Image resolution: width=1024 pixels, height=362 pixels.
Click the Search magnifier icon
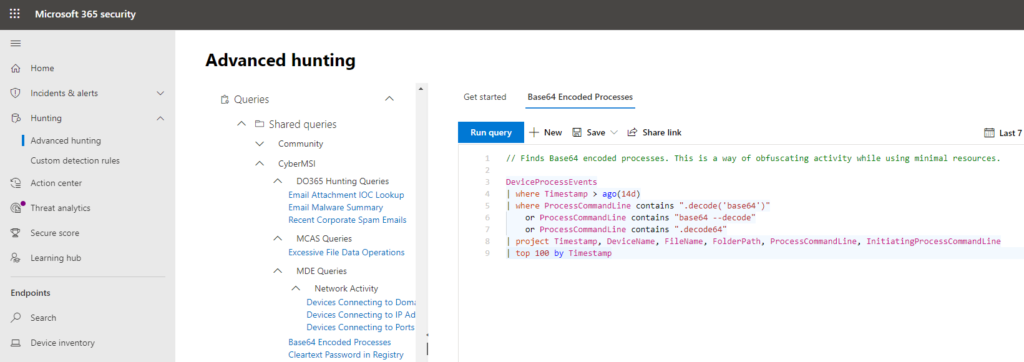(x=16, y=318)
